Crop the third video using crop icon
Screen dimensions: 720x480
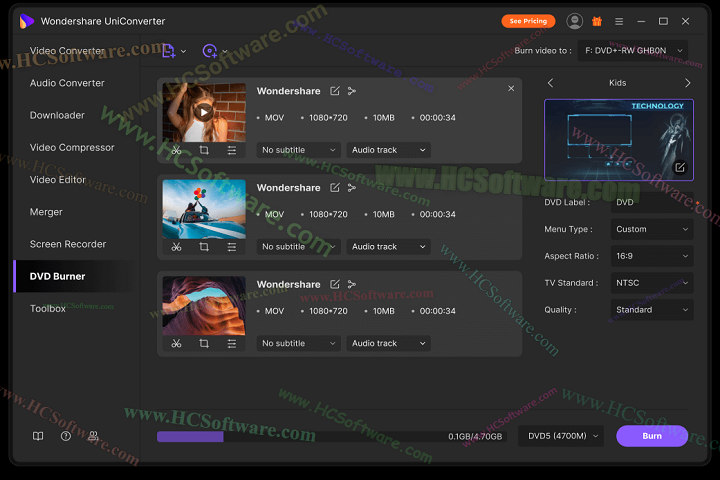pos(204,344)
